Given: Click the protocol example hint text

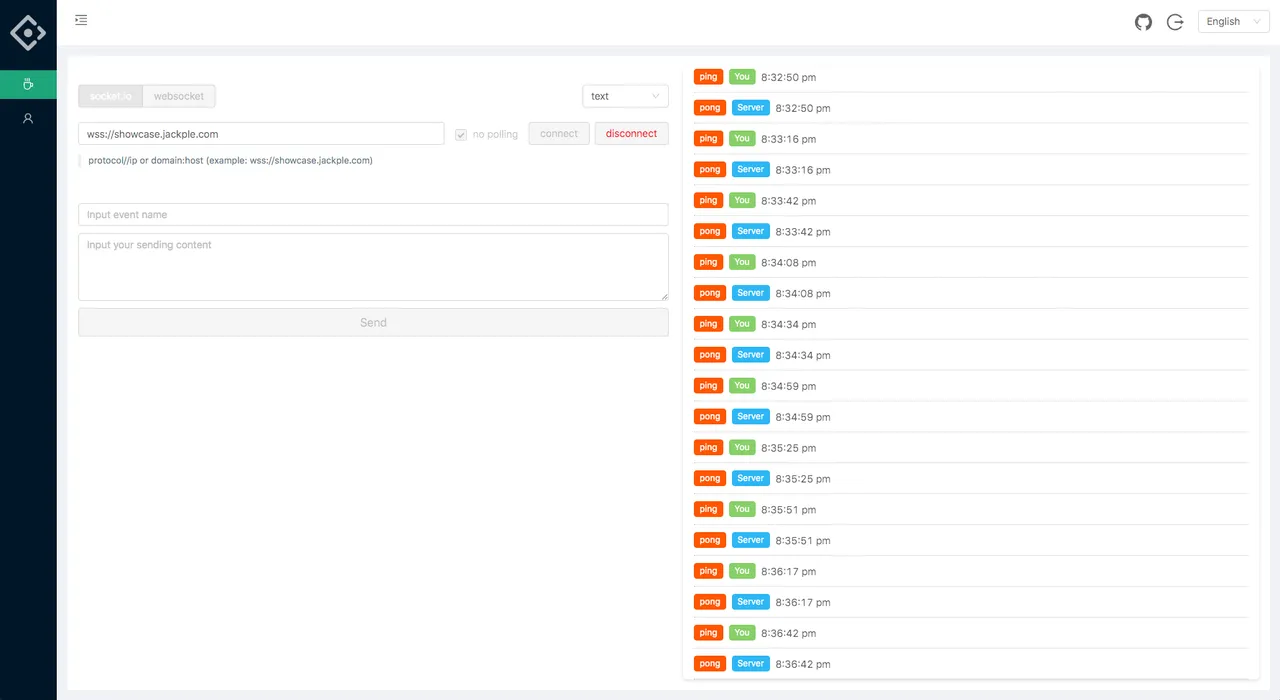Looking at the screenshot, I should [x=230, y=160].
